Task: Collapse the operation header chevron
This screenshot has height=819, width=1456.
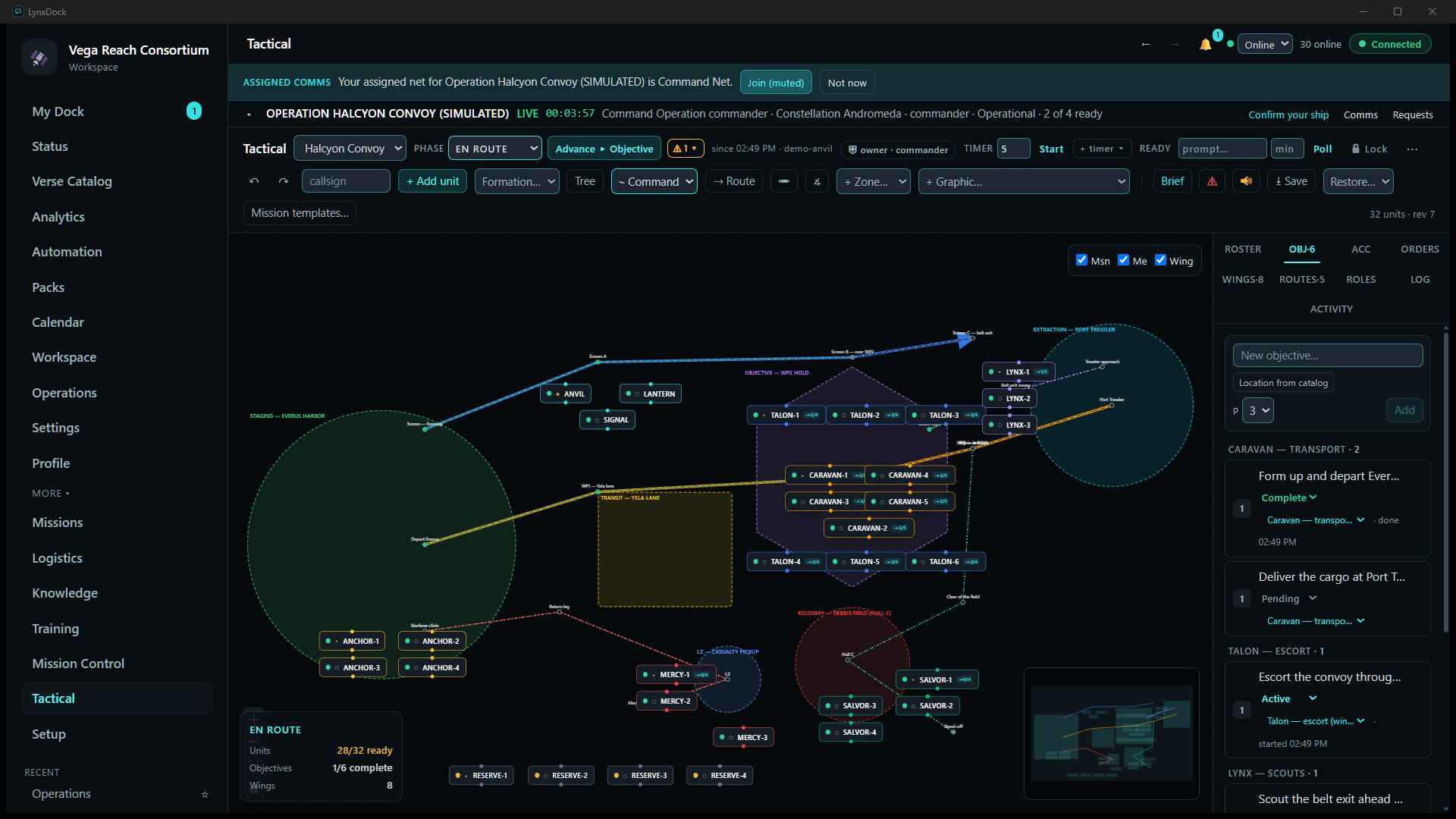Action: [x=249, y=115]
